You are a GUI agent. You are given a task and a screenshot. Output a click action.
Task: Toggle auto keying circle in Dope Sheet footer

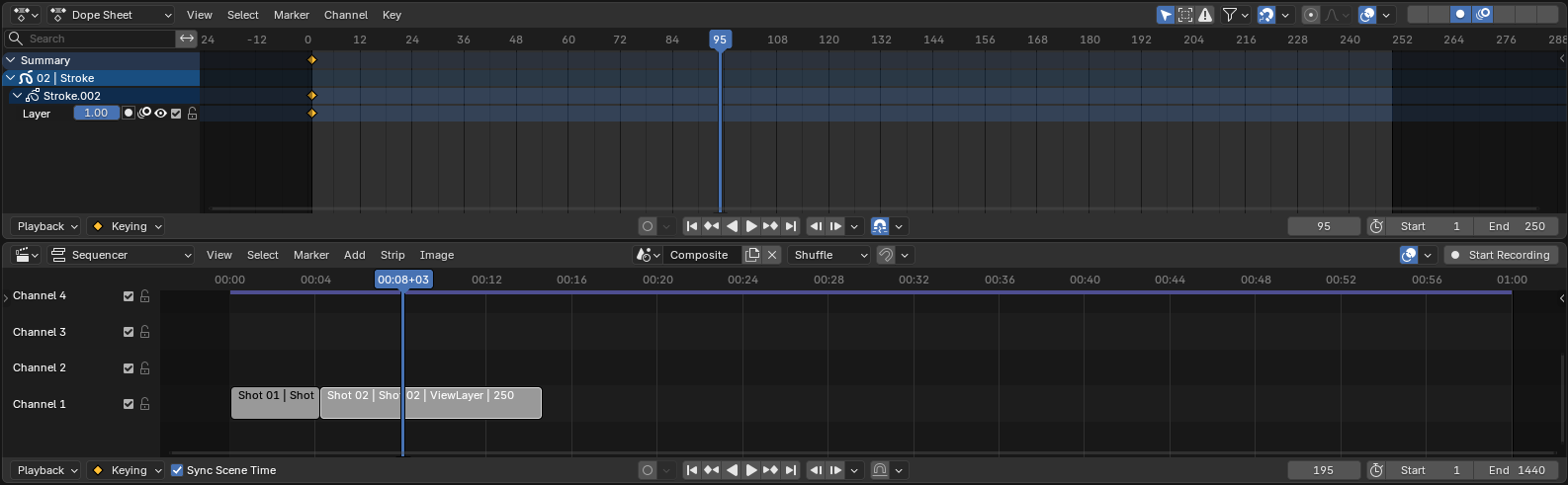[x=648, y=226]
